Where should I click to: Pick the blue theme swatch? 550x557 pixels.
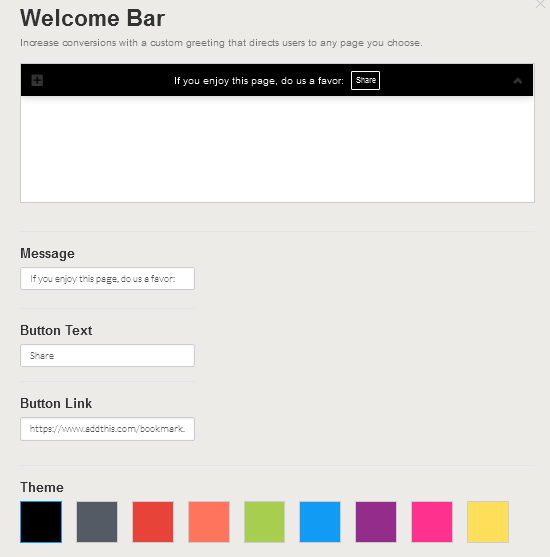[x=320, y=522]
